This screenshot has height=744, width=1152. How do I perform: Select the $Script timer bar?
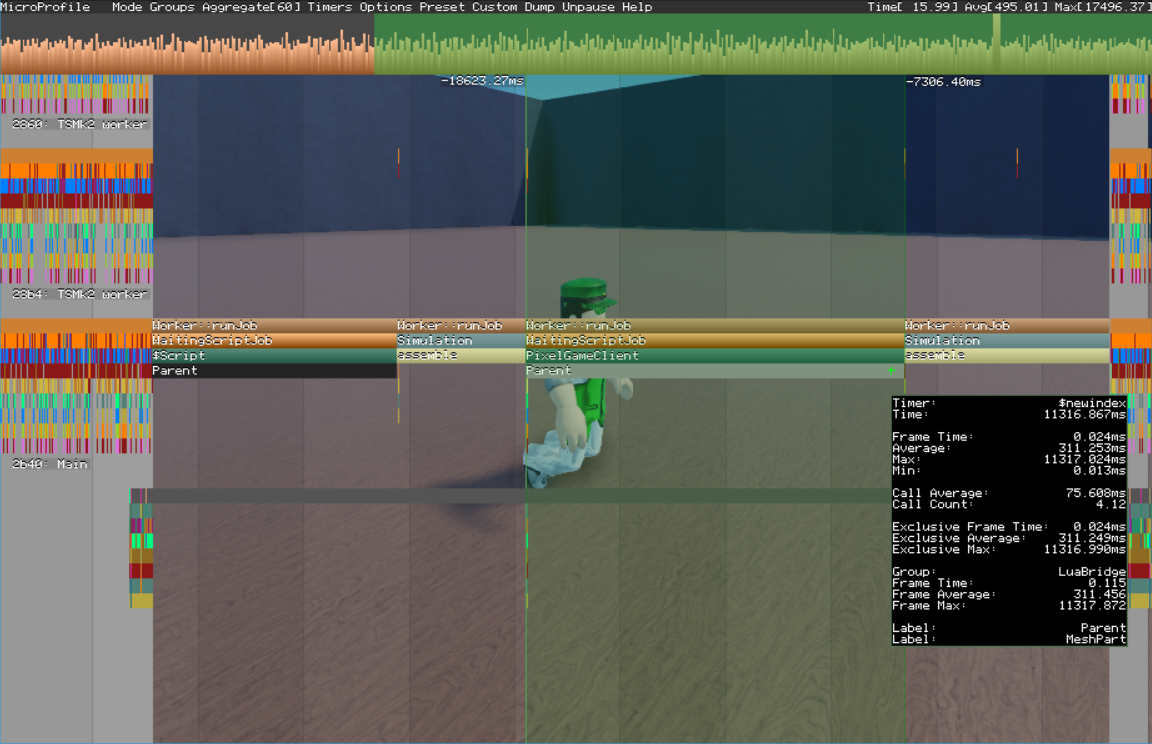(274, 355)
